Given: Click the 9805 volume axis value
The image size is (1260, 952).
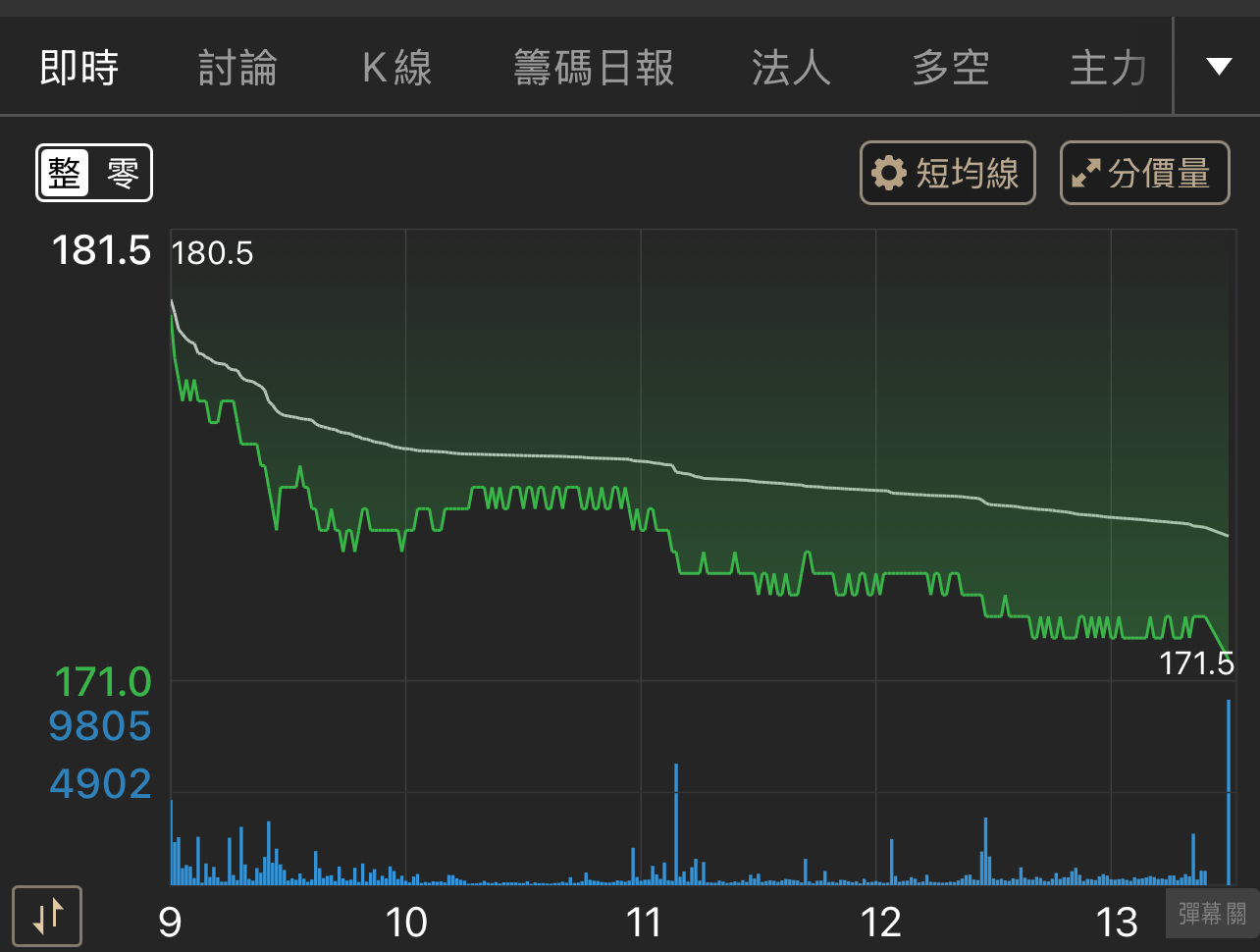Looking at the screenshot, I should coord(100,726).
